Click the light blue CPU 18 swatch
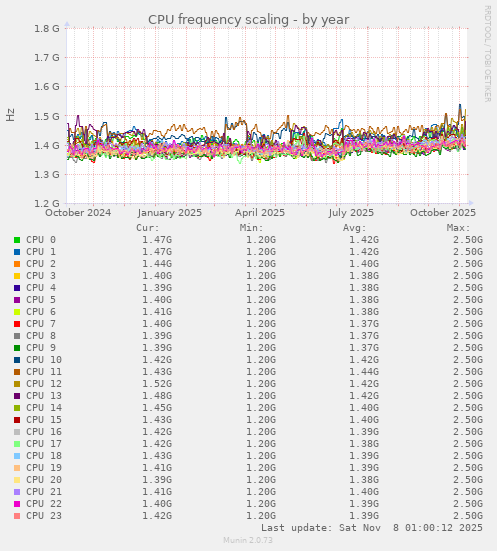 (x=17, y=456)
